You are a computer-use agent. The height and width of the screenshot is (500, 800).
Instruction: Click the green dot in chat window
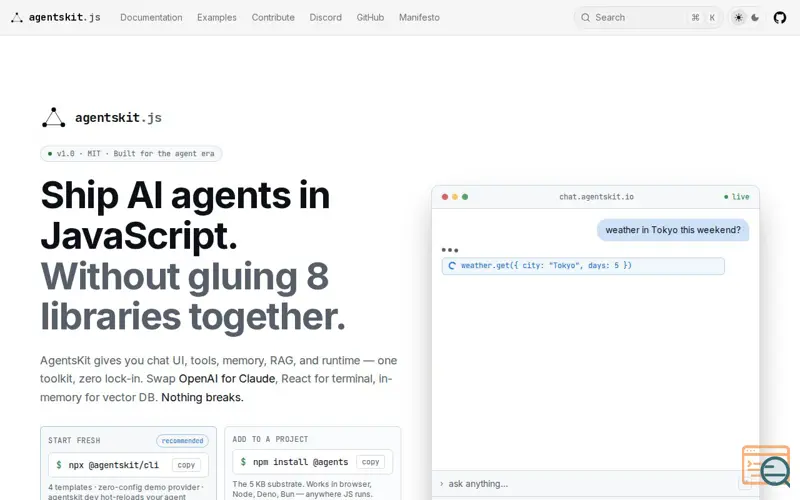[465, 197]
